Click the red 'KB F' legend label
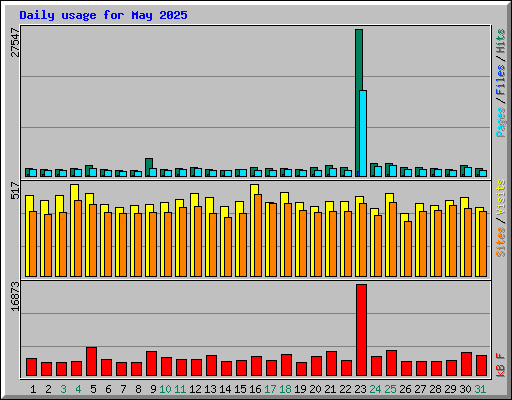The image size is (512, 400). pyautogui.click(x=501, y=365)
